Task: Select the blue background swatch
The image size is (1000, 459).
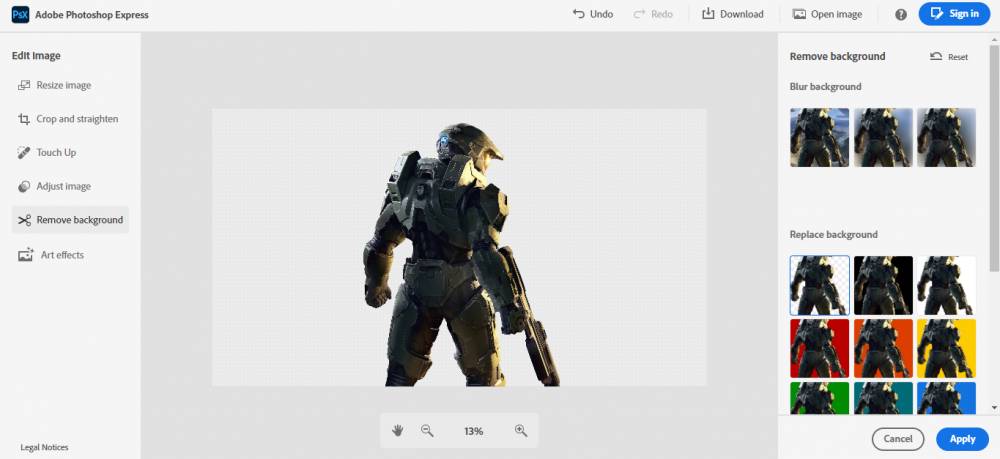Action: coord(946,398)
